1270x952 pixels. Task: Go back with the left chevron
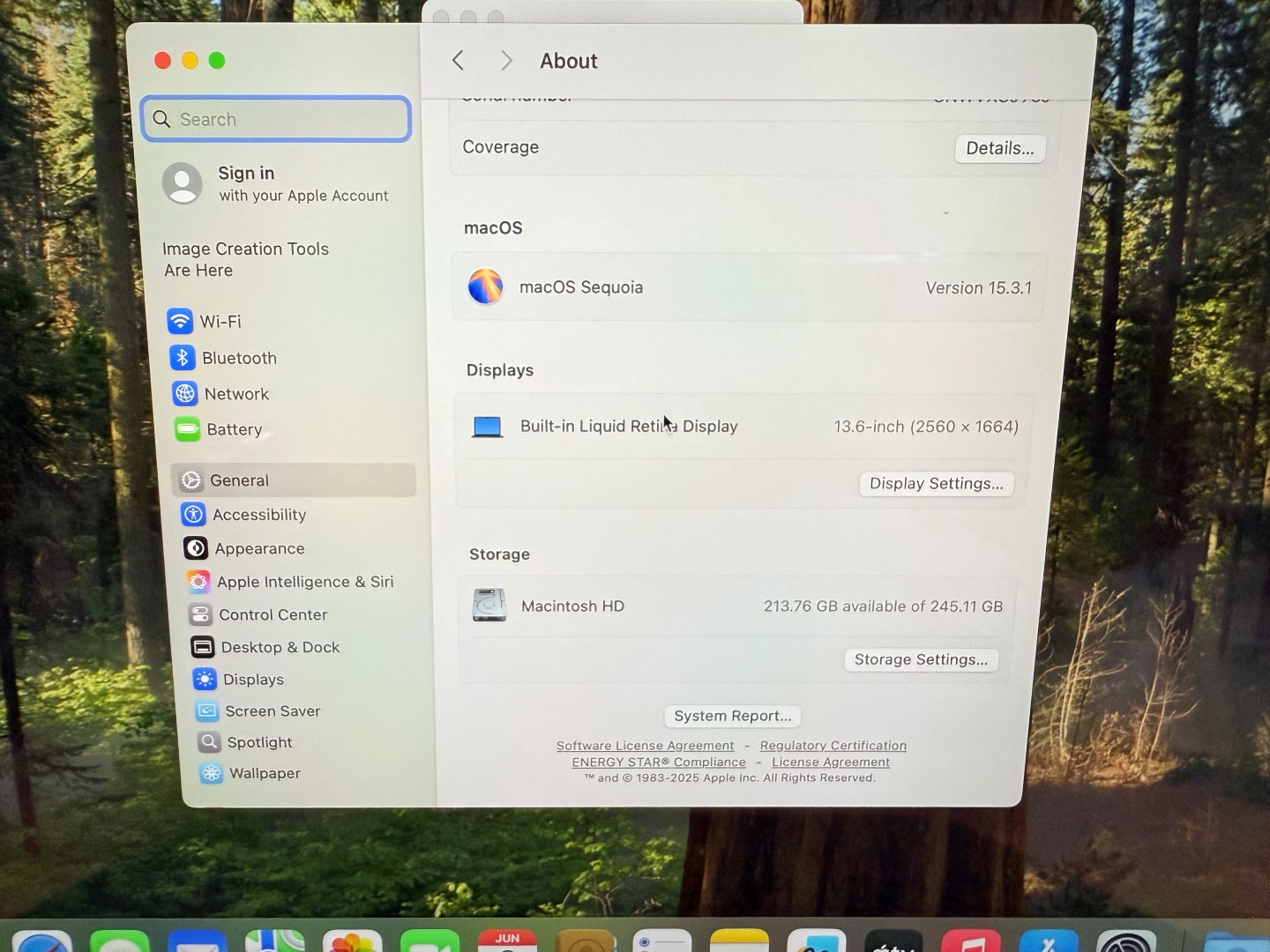click(x=458, y=60)
